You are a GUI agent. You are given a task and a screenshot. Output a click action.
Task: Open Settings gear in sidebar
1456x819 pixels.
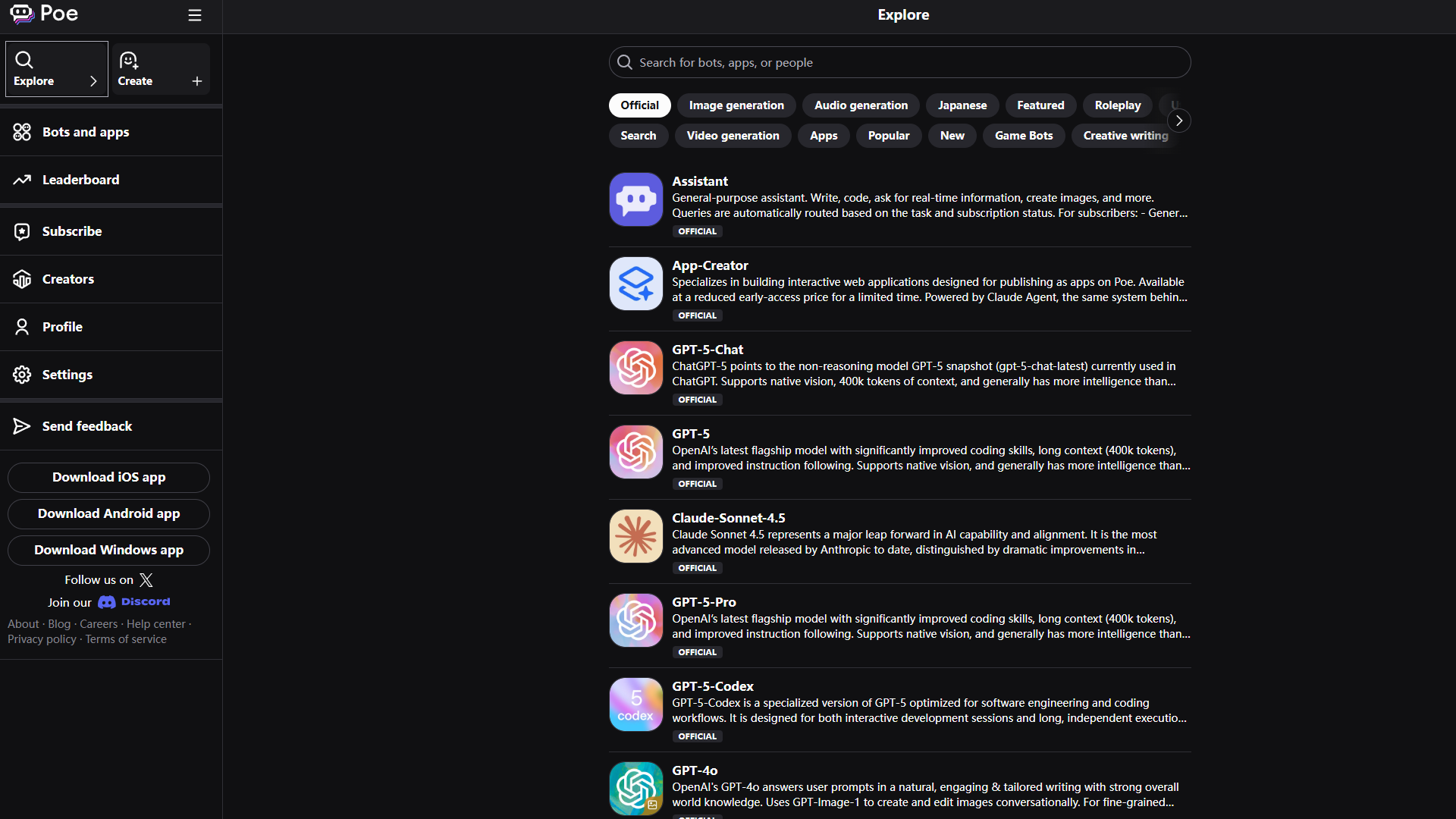pos(22,375)
